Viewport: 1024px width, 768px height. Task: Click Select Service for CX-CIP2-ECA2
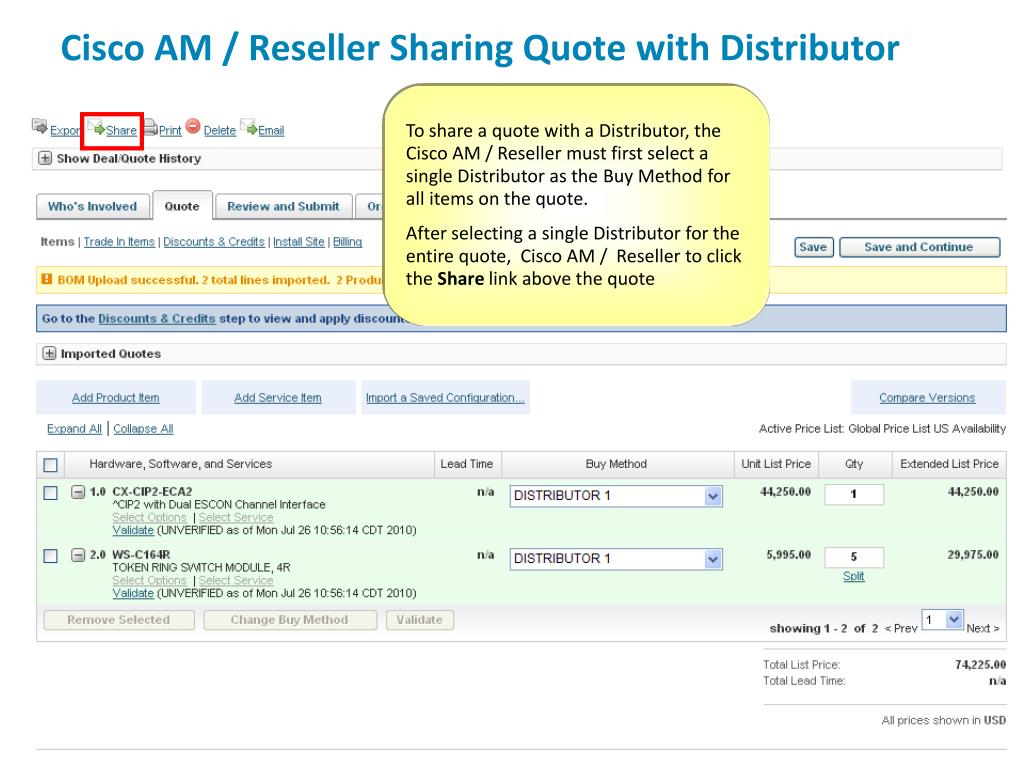pyautogui.click(x=236, y=517)
